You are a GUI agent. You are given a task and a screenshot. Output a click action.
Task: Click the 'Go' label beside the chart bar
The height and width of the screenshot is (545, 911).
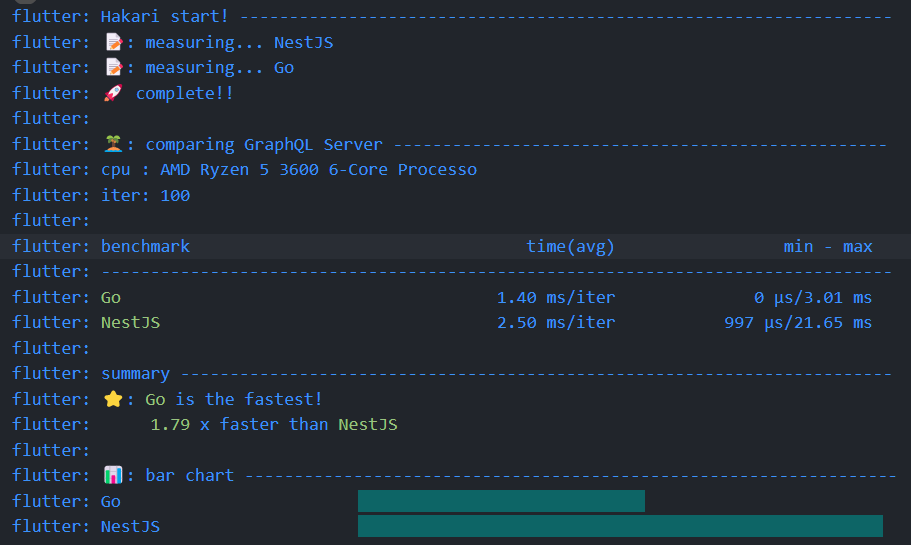(110, 501)
